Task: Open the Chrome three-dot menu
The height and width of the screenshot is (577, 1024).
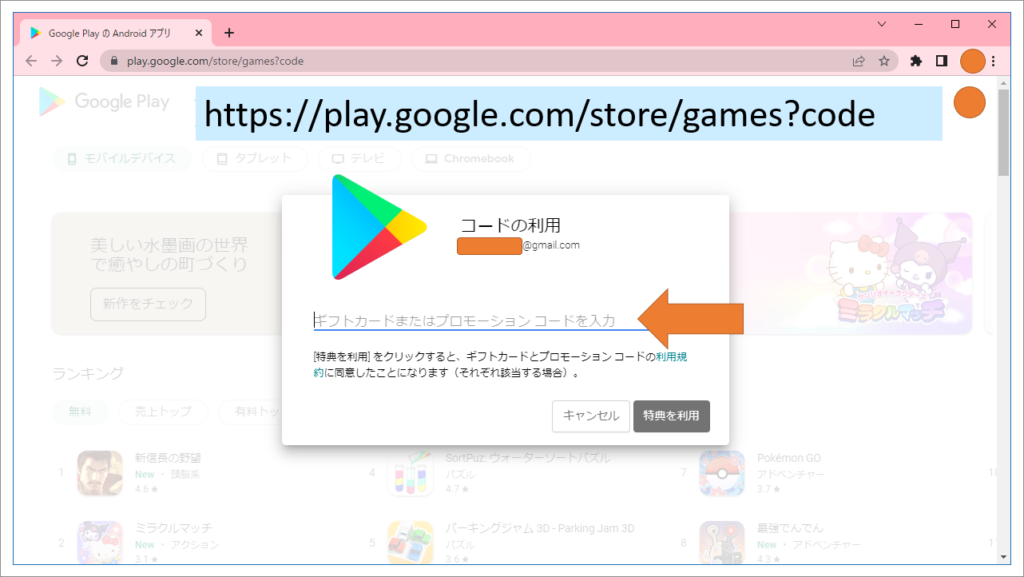Action: tap(993, 60)
